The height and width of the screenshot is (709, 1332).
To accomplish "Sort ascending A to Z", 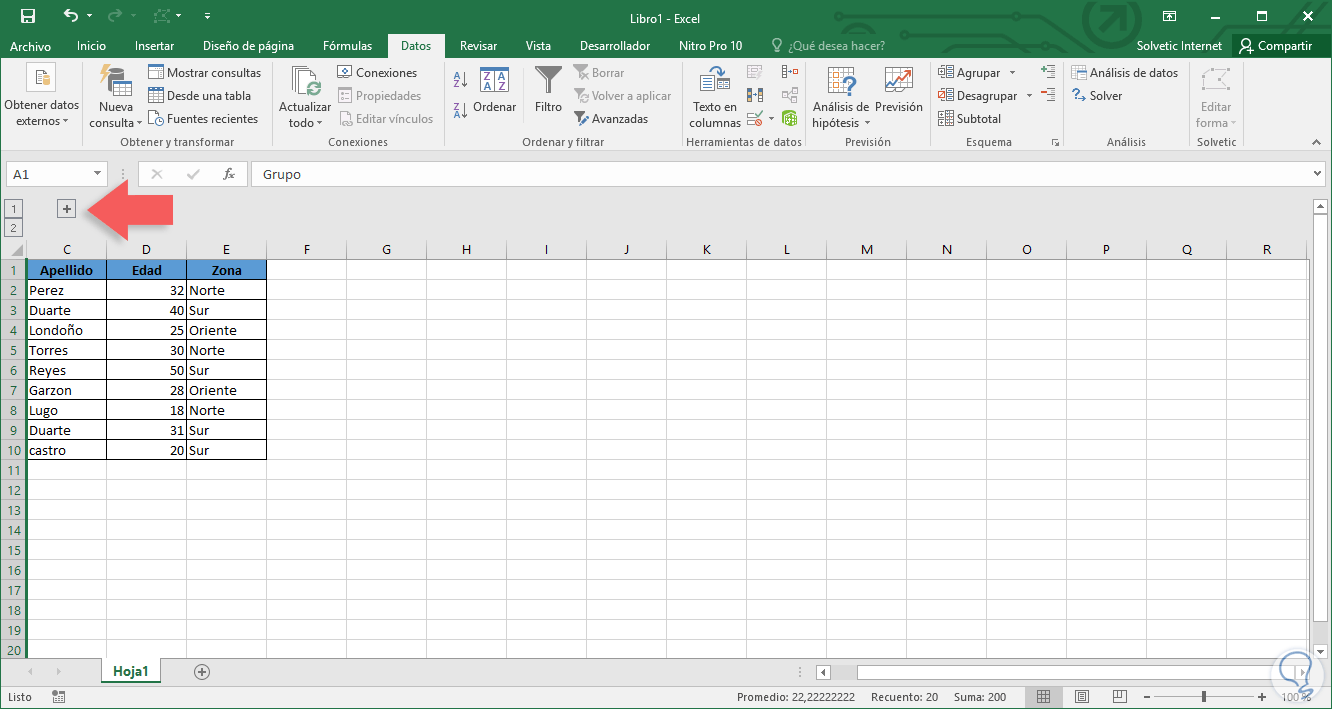I will pos(461,79).
